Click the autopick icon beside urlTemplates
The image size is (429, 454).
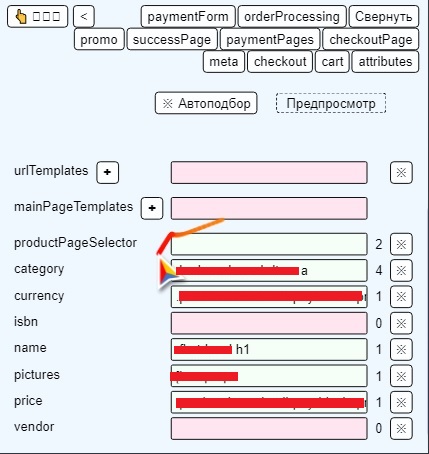pyautogui.click(x=401, y=172)
